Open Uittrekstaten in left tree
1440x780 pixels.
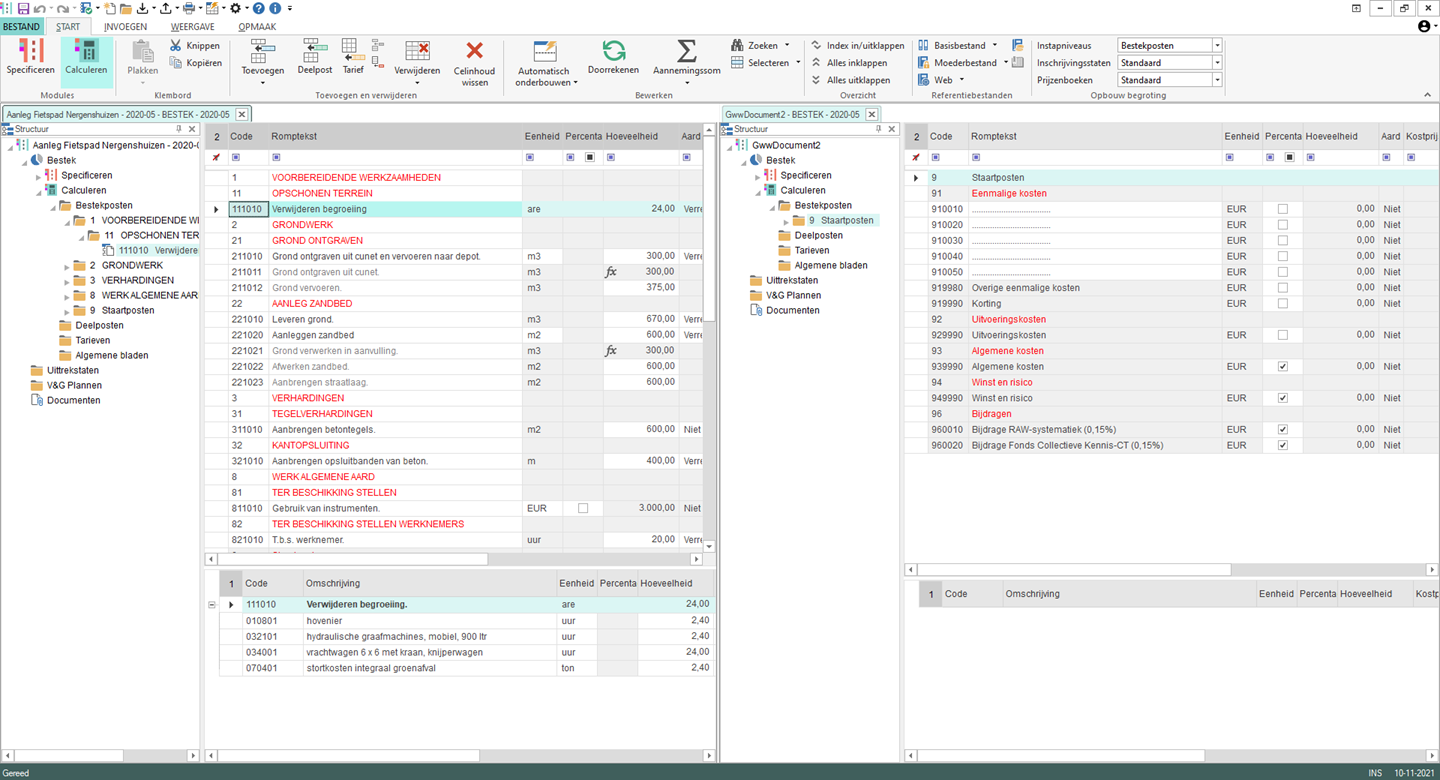pyautogui.click(x=72, y=370)
